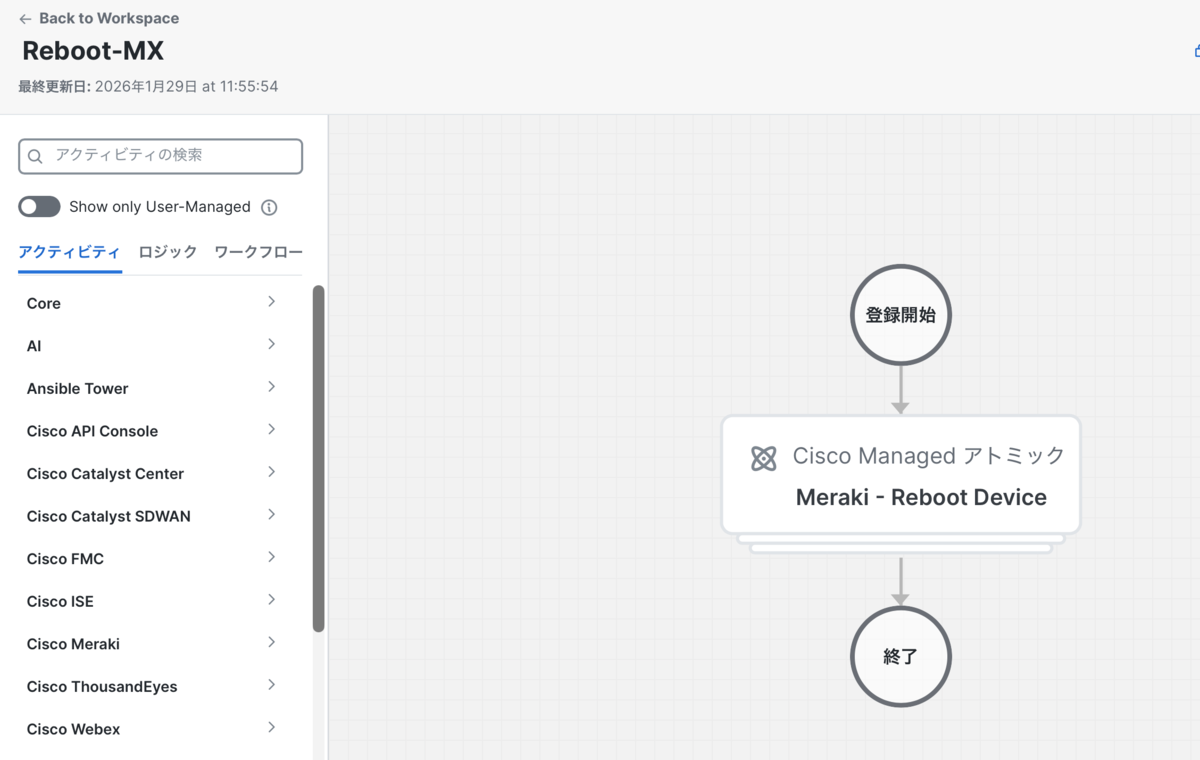The height and width of the screenshot is (760, 1200).
Task: Click the activity list vertical scrollbar
Action: click(x=319, y=459)
